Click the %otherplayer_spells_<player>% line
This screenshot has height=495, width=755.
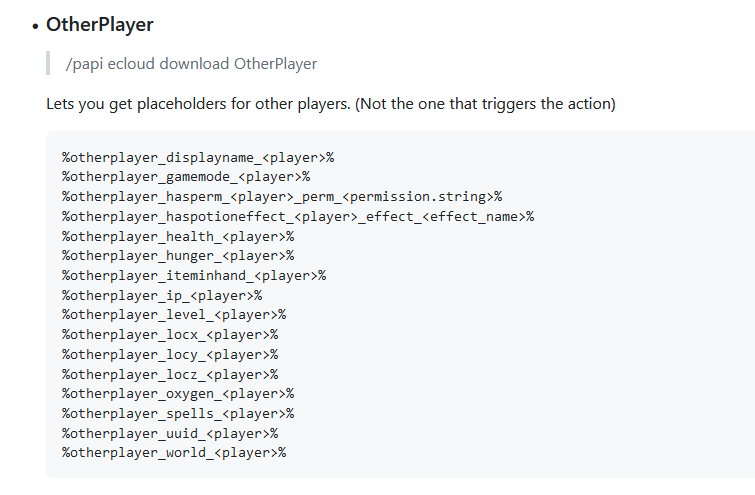[x=178, y=413]
